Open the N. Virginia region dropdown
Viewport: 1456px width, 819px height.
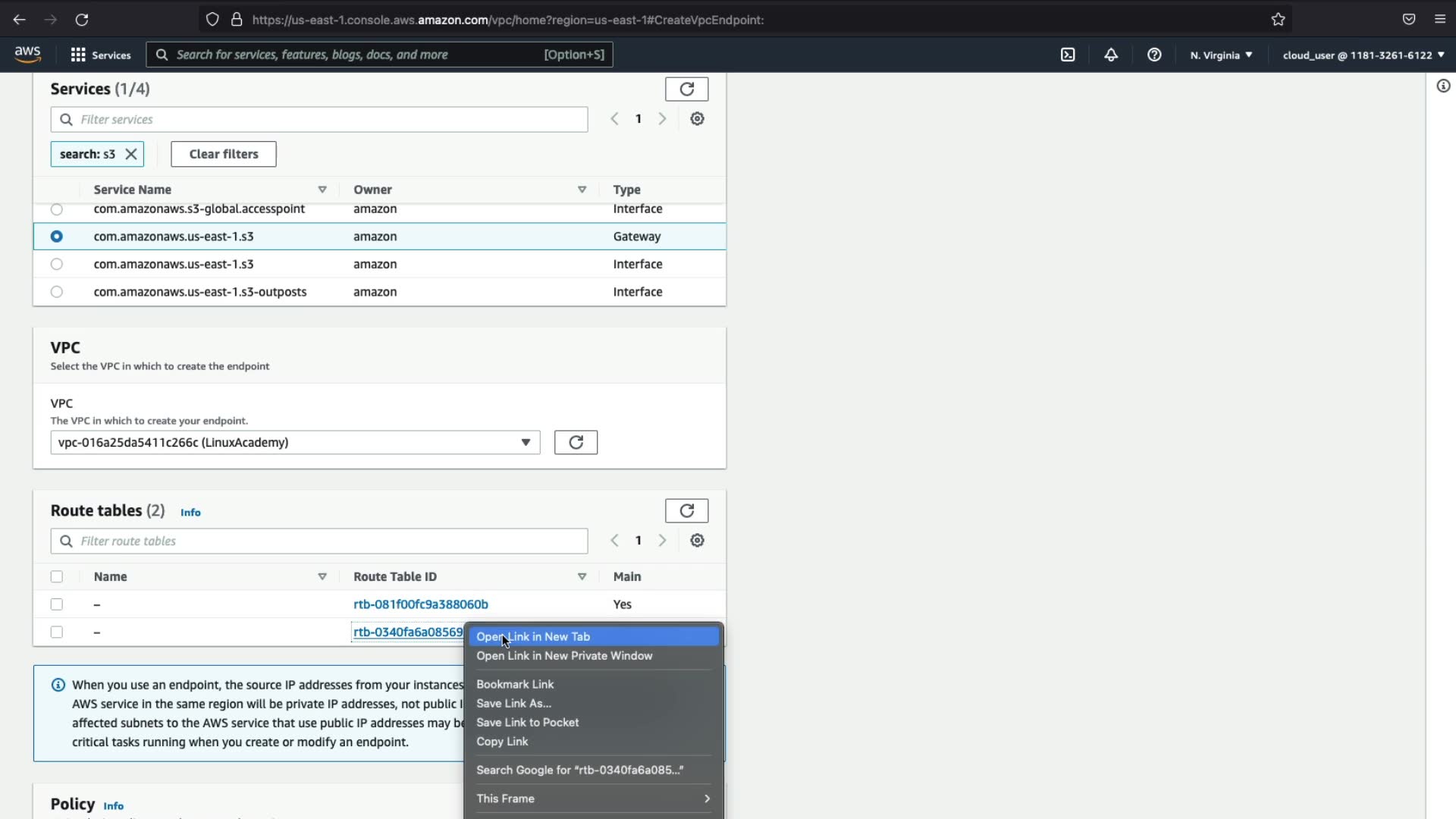pos(1221,55)
